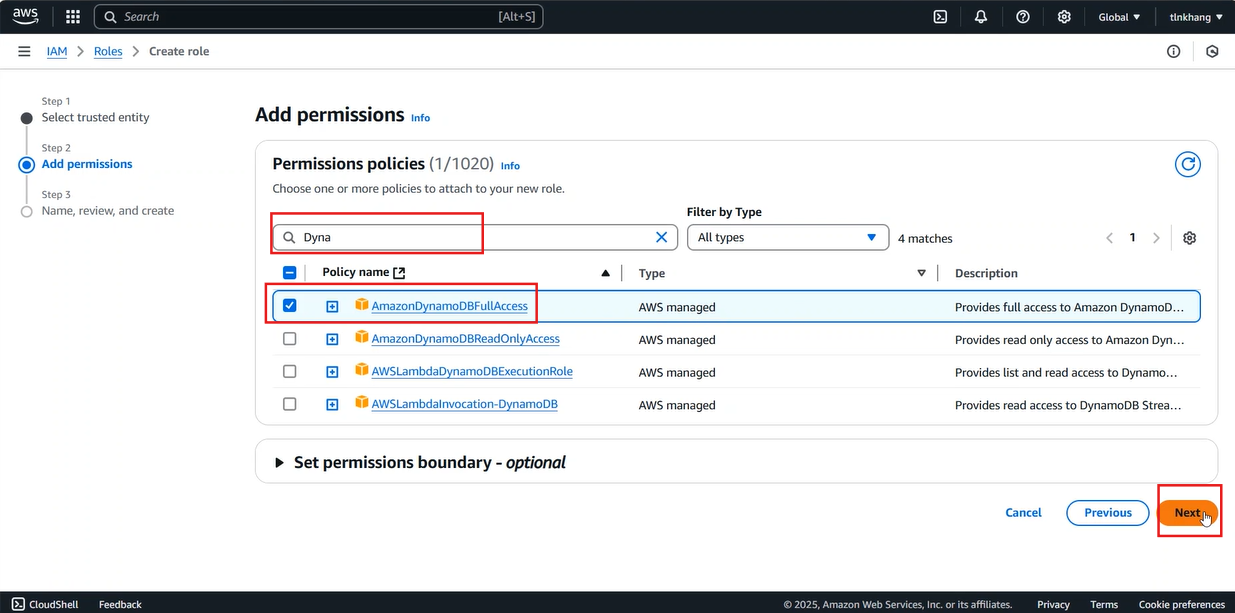The height and width of the screenshot is (613, 1235).
Task: Click the Previous button
Action: tap(1108, 512)
